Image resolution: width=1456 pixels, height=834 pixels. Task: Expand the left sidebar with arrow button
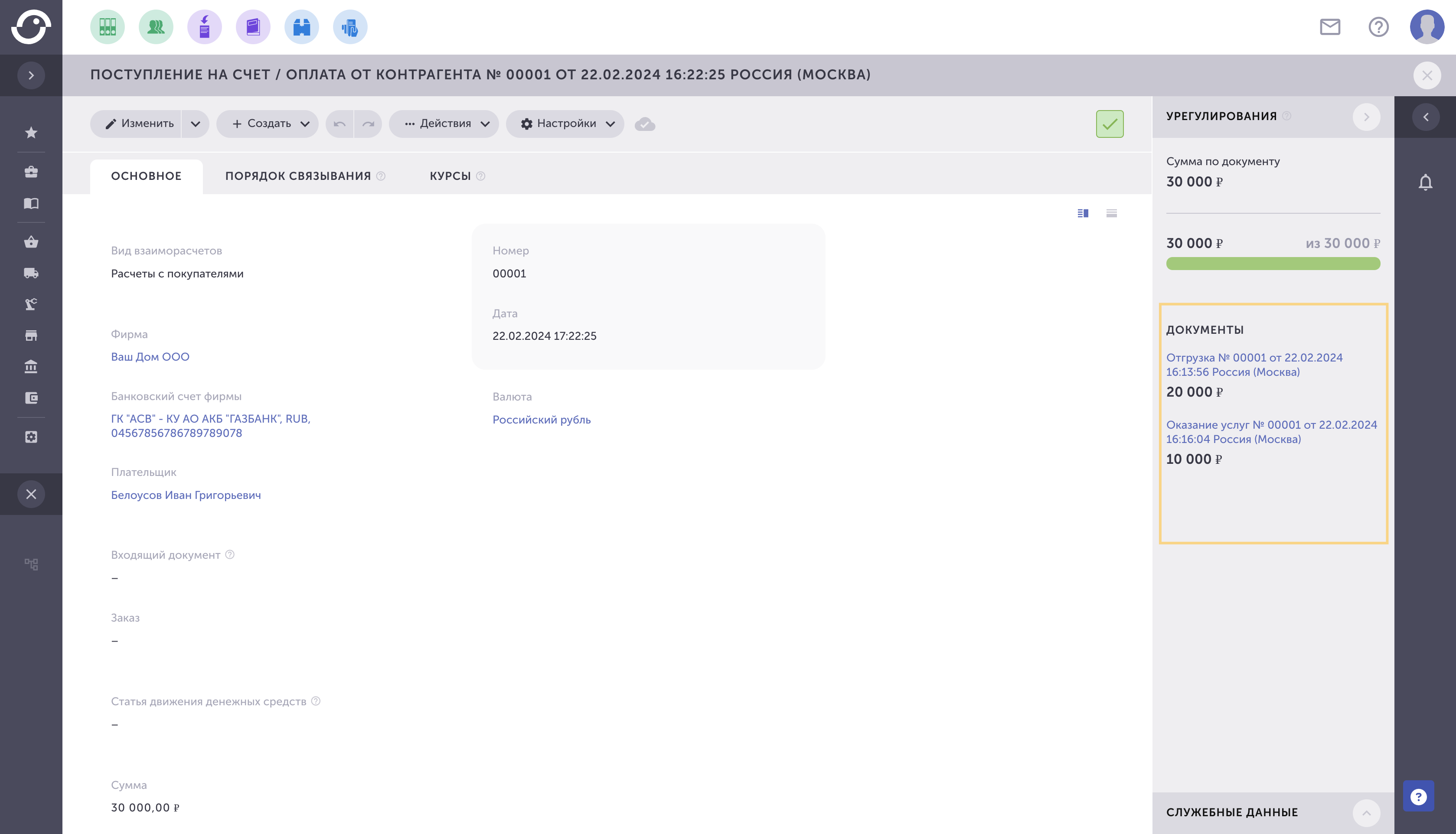[31, 75]
